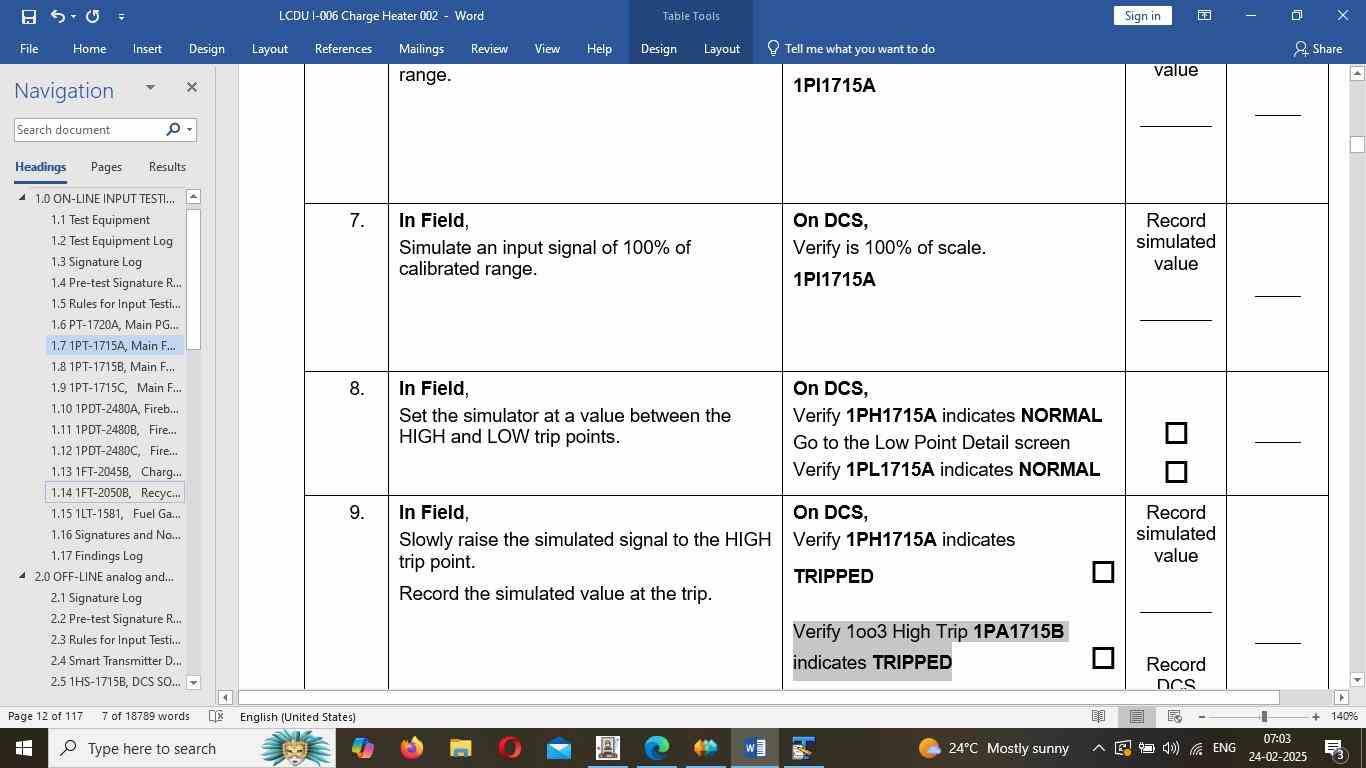The height and width of the screenshot is (768, 1366).
Task: Click the proofing errors icon in status bar
Action: point(216,717)
